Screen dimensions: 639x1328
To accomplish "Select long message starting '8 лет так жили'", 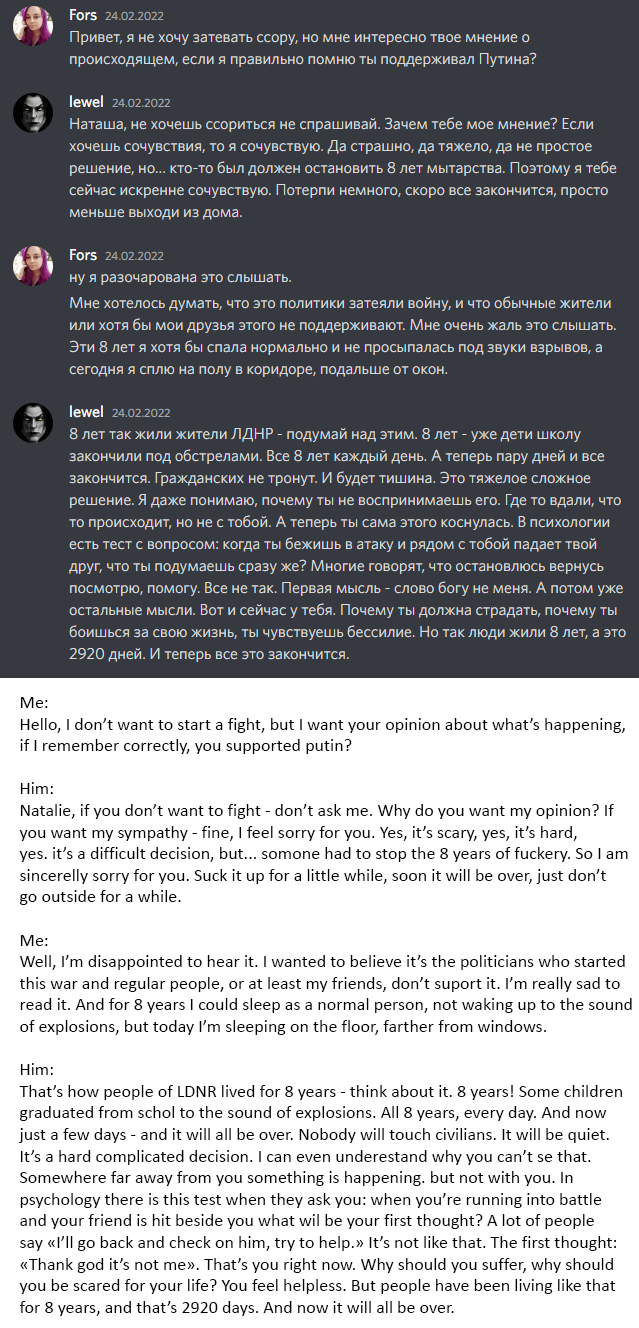I will click(x=342, y=545).
